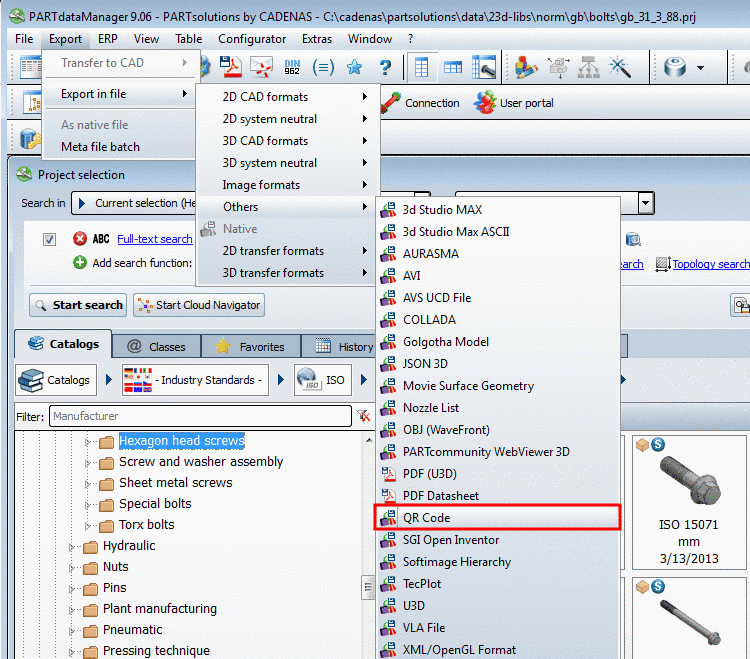
Task: Click green plus Add search function icon
Action: click(x=80, y=263)
